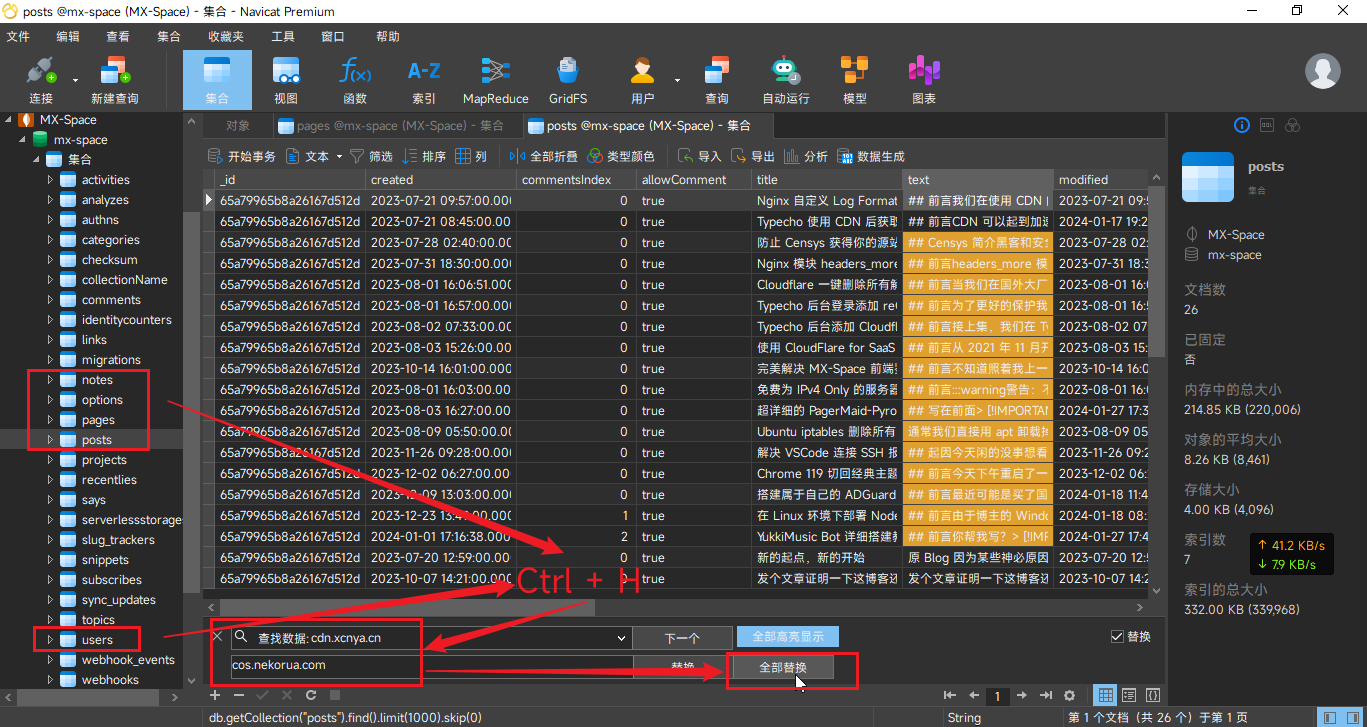This screenshot has height=727, width=1367.
Task: Click the 开始事务 (Begin Transaction) button
Action: (241, 156)
